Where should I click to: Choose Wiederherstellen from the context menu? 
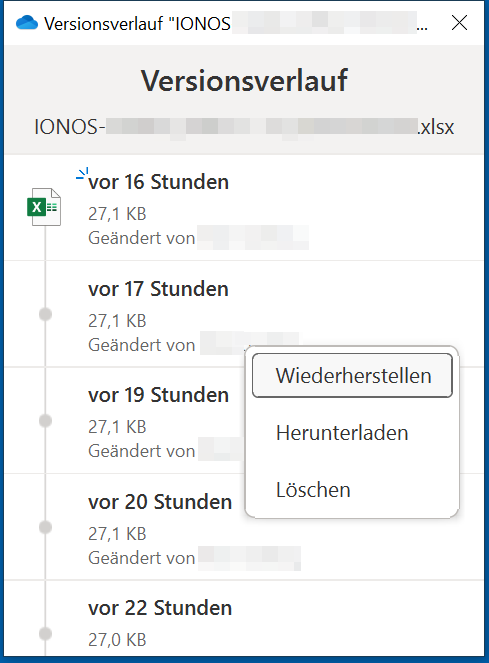tap(352, 375)
